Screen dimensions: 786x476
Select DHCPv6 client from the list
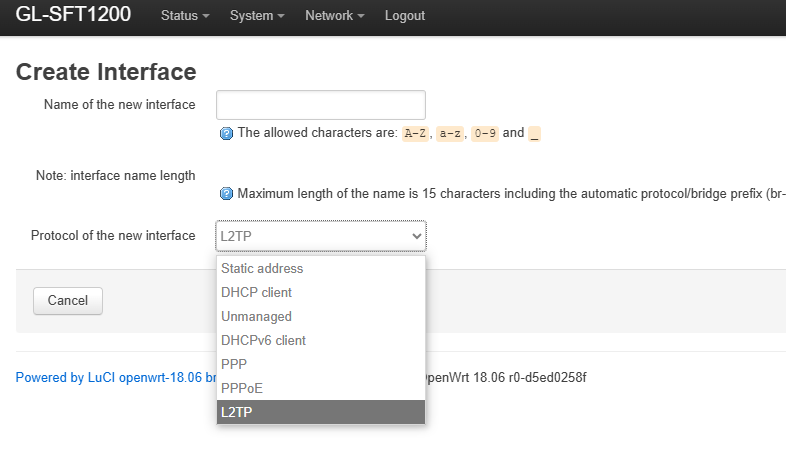(x=263, y=341)
